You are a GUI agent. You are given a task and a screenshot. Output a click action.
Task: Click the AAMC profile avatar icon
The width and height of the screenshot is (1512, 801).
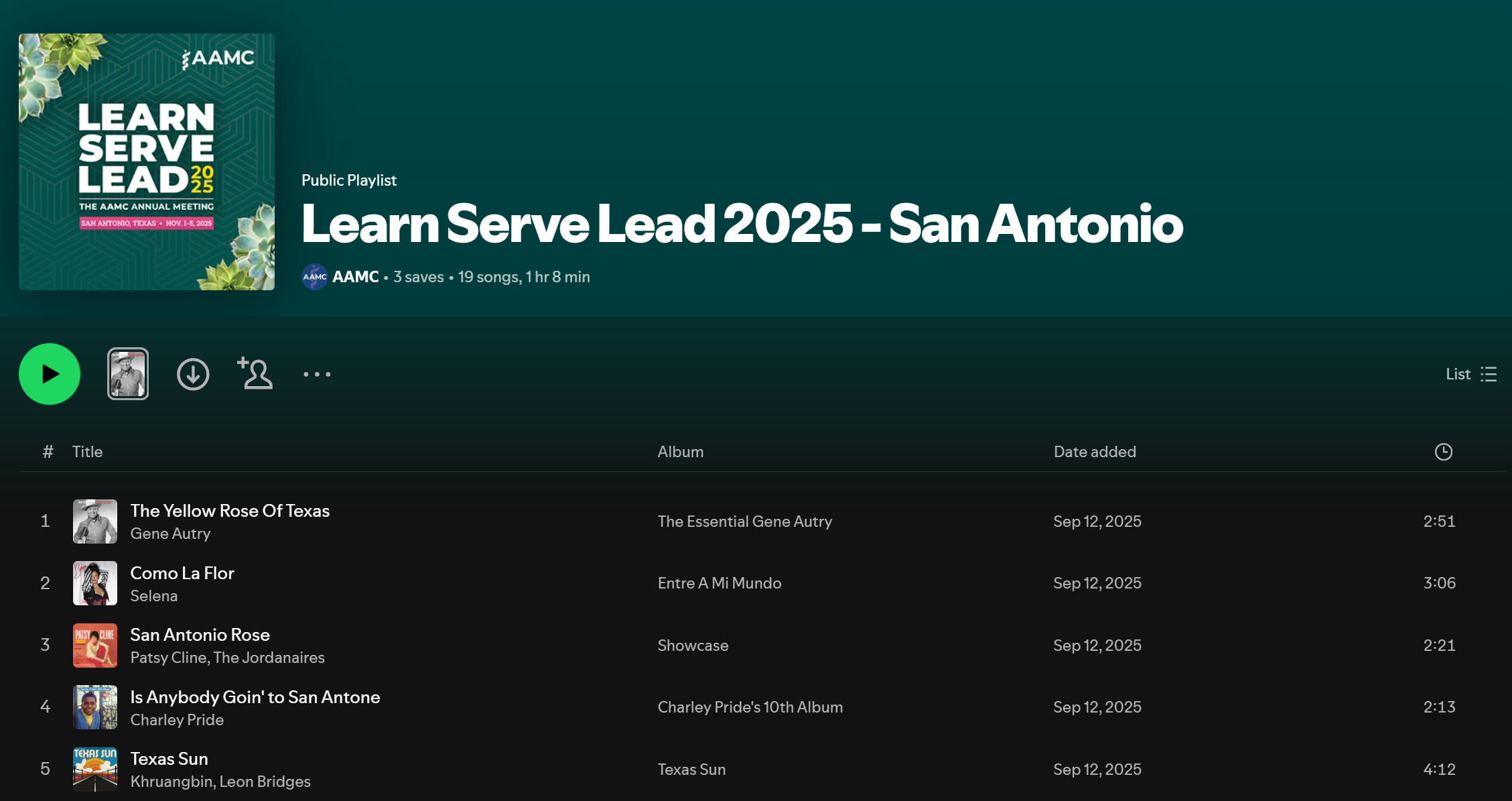click(314, 277)
